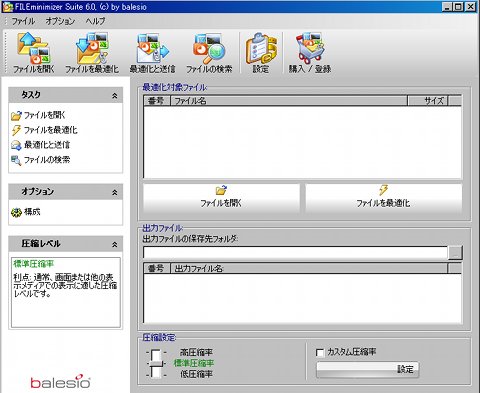Click ファイルを最適化 lightning task in sidebar
This screenshot has width=480, height=393.
pyautogui.click(x=44, y=130)
